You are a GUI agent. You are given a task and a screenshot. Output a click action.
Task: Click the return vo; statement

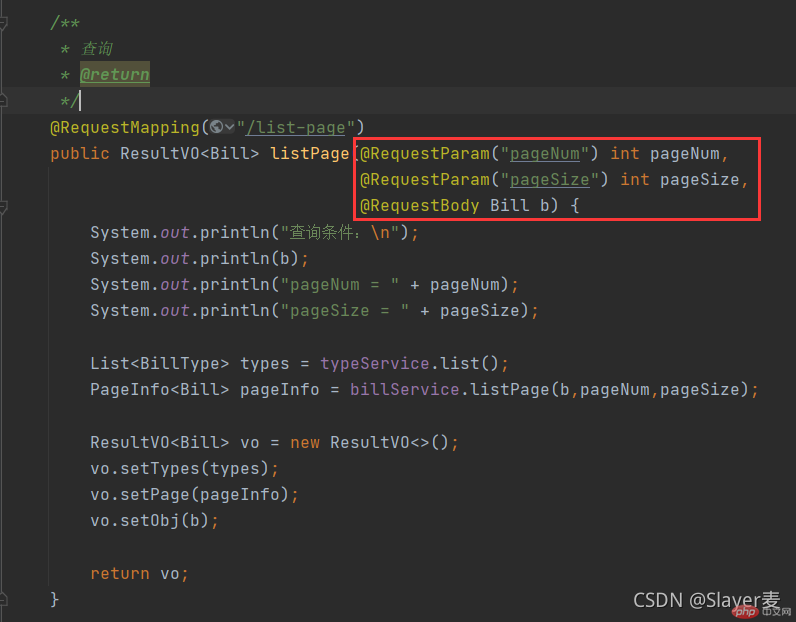(x=139, y=573)
